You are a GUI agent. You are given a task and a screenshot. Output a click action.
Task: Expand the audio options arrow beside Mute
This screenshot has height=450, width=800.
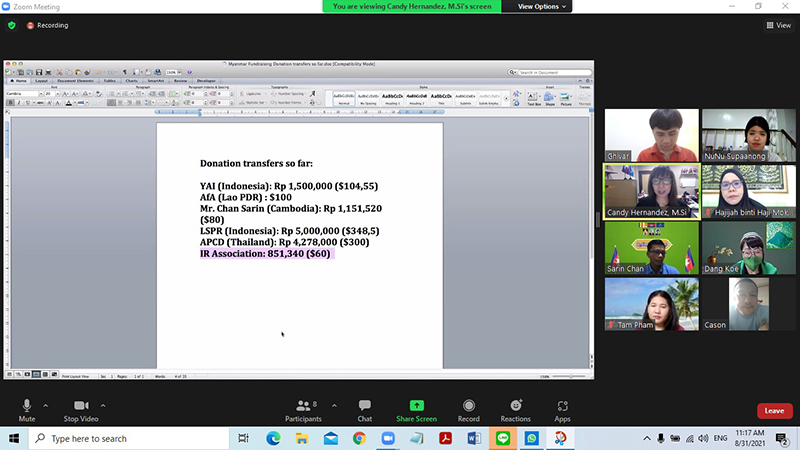click(45, 406)
